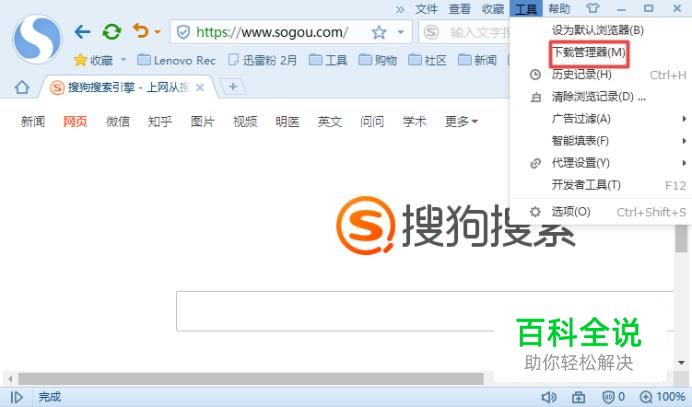
Task: Click the vertical scrollbar down arrow
Action: [x=681, y=363]
